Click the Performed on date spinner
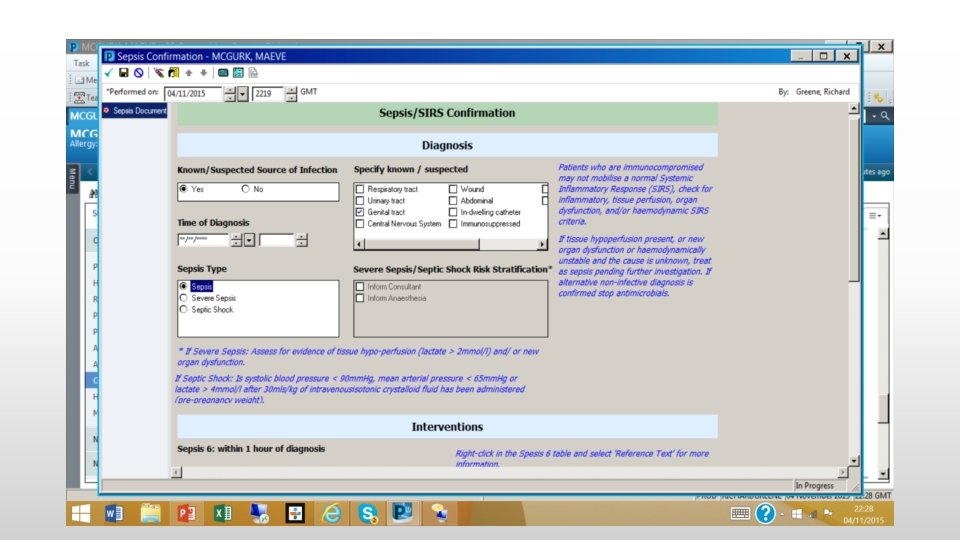This screenshot has width=960, height=540. (x=230, y=94)
